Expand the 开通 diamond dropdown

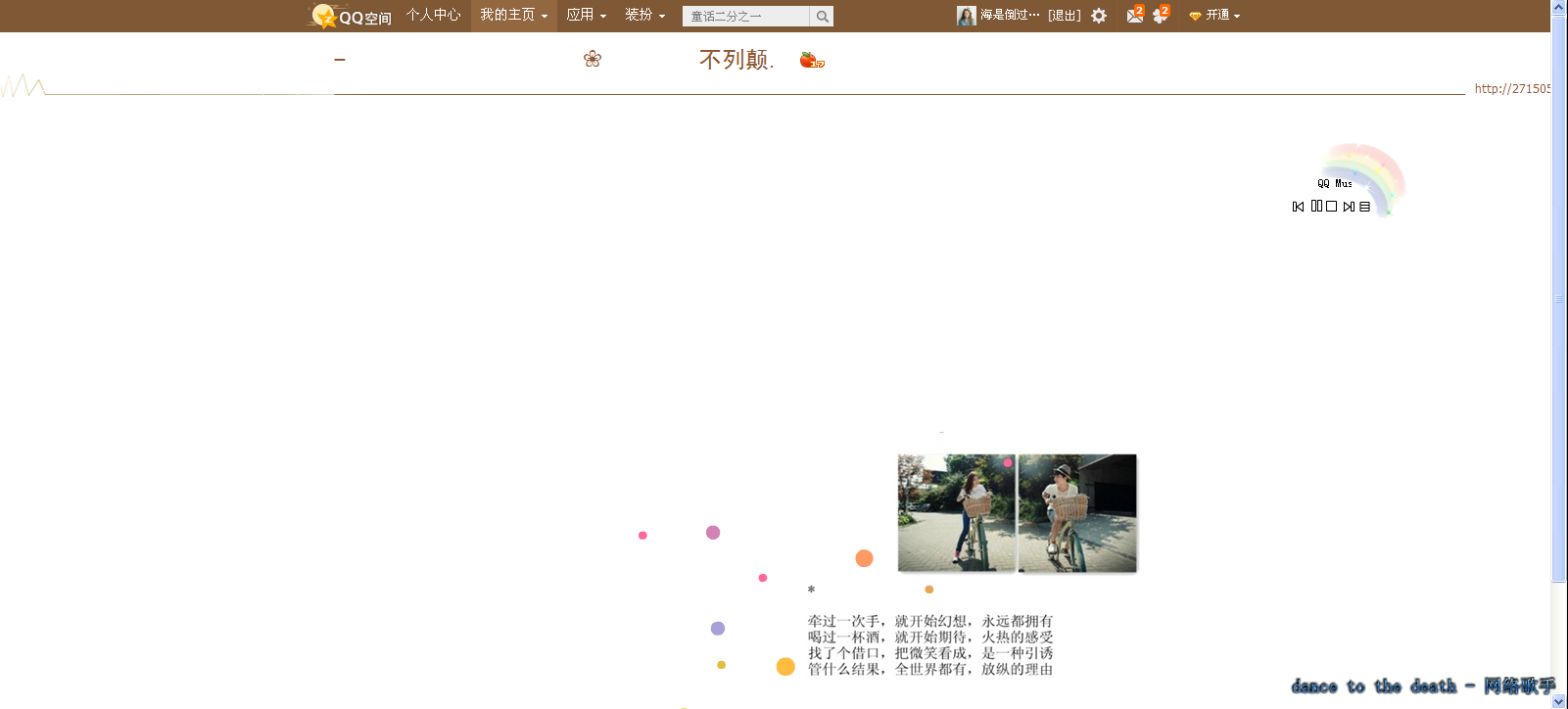pos(1214,15)
